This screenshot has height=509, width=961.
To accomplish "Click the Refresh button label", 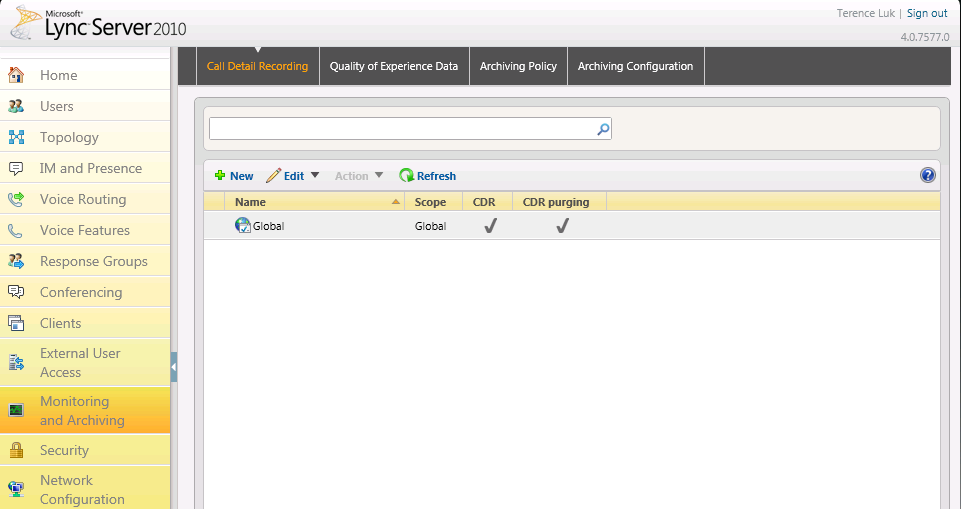I will tap(436, 176).
